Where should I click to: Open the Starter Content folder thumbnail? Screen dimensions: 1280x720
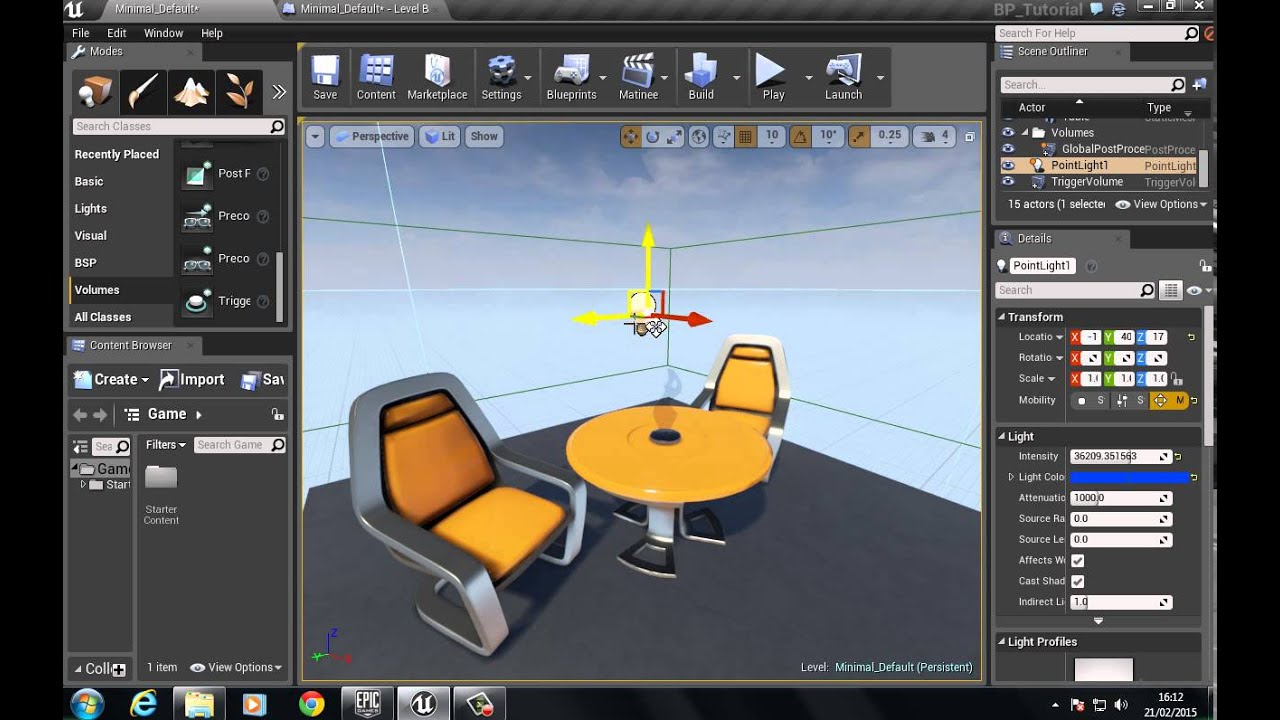161,478
